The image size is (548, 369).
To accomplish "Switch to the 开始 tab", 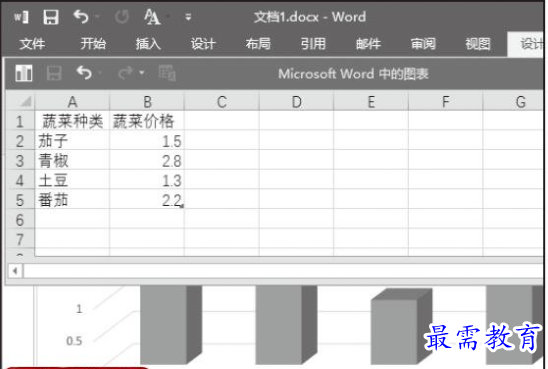I will tap(93, 44).
